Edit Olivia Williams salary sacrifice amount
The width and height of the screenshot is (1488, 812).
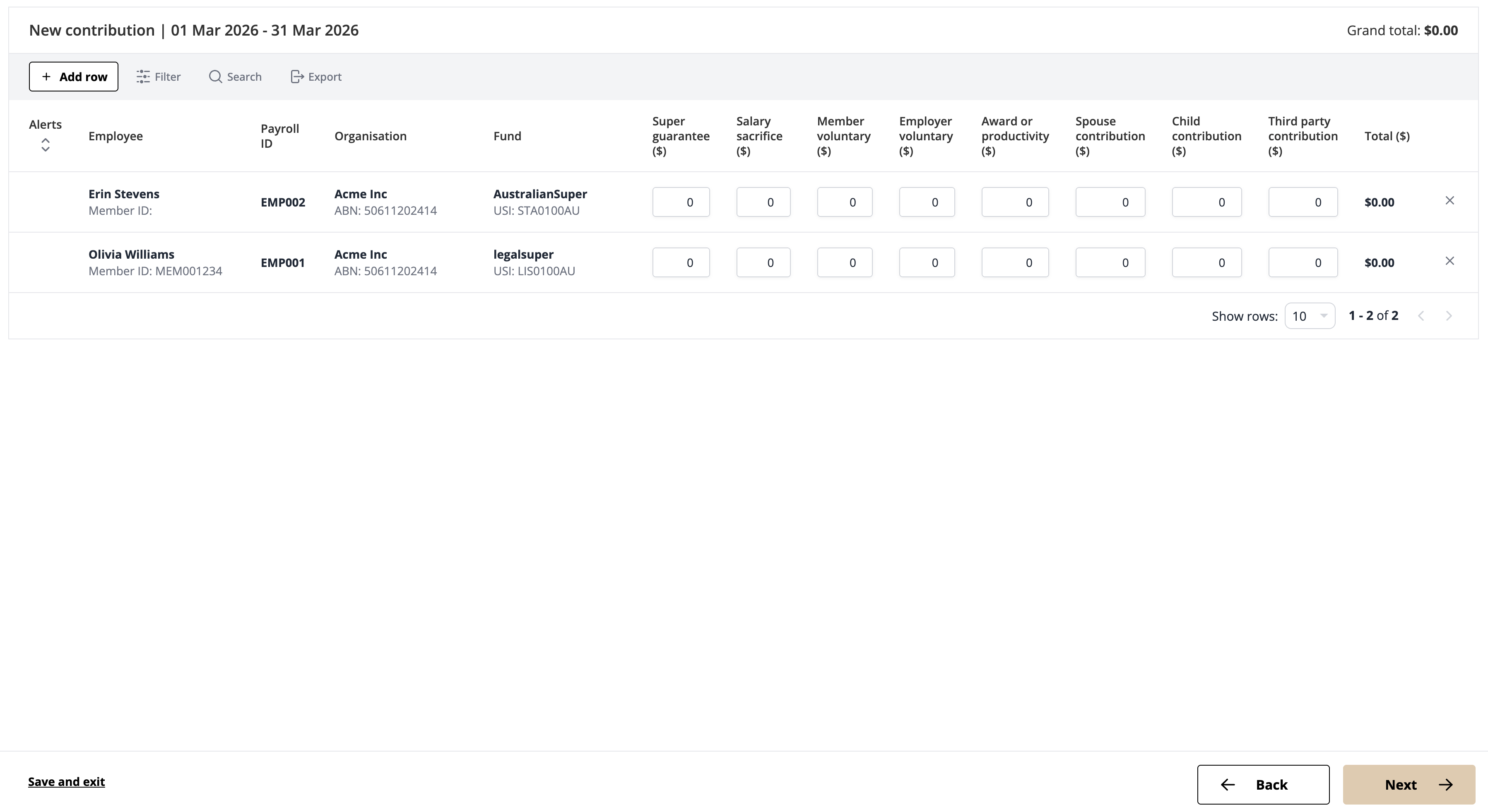point(763,262)
